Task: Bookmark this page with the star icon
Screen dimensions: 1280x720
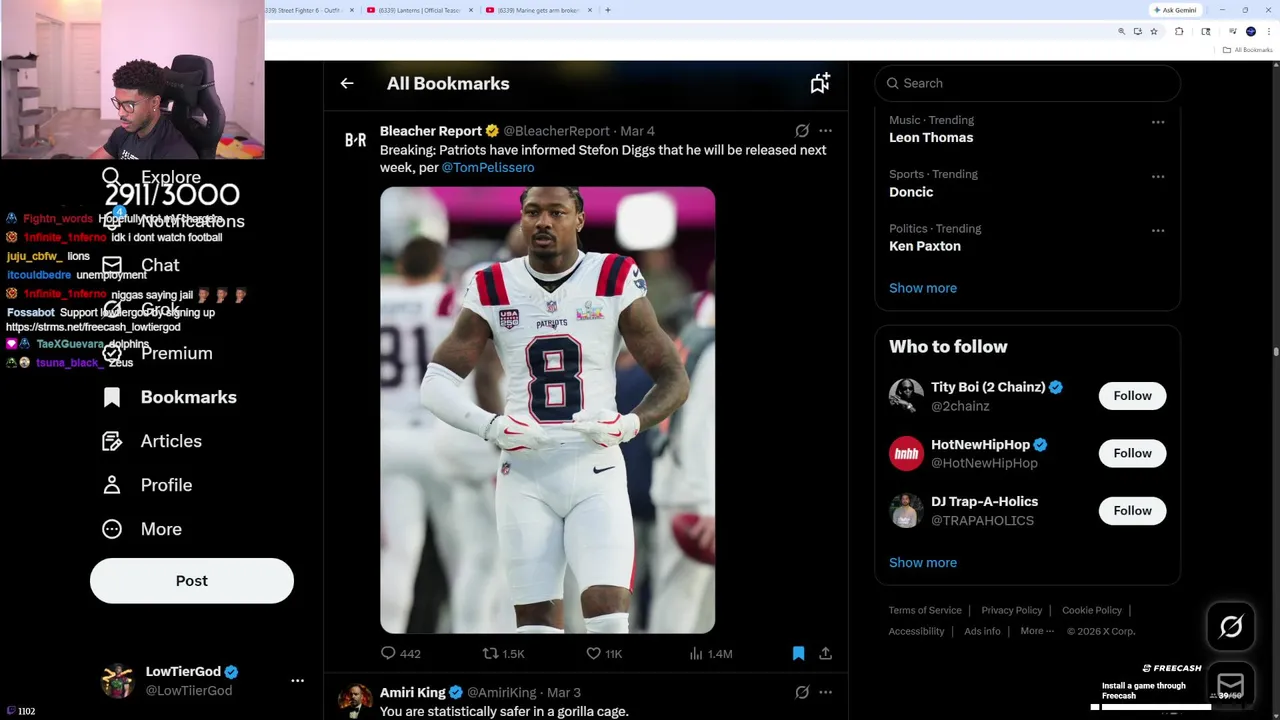Action: 1153,32
